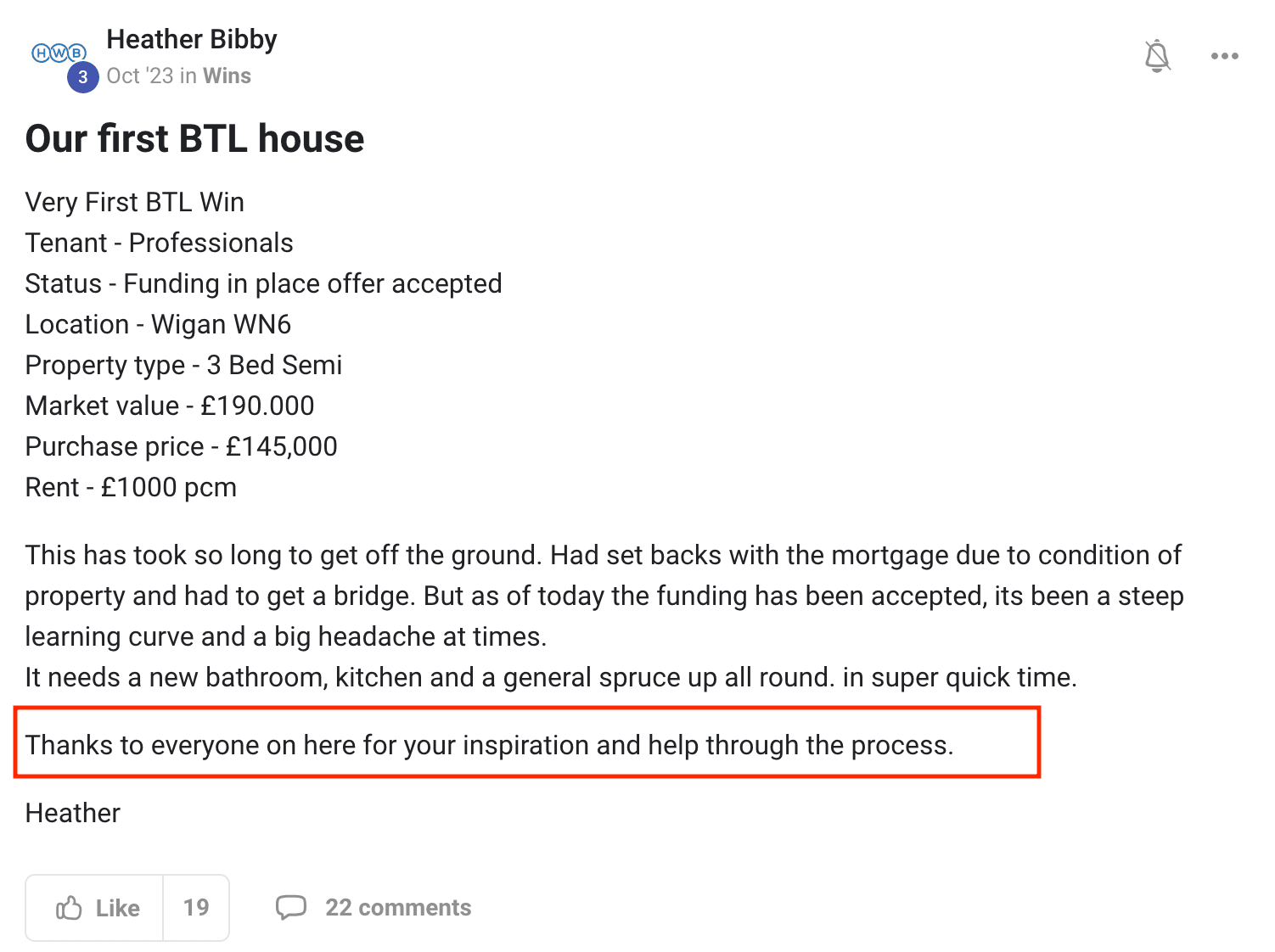Click the 'Purchase price - £145,000' line
This screenshot has height=952, width=1275.
[181, 446]
